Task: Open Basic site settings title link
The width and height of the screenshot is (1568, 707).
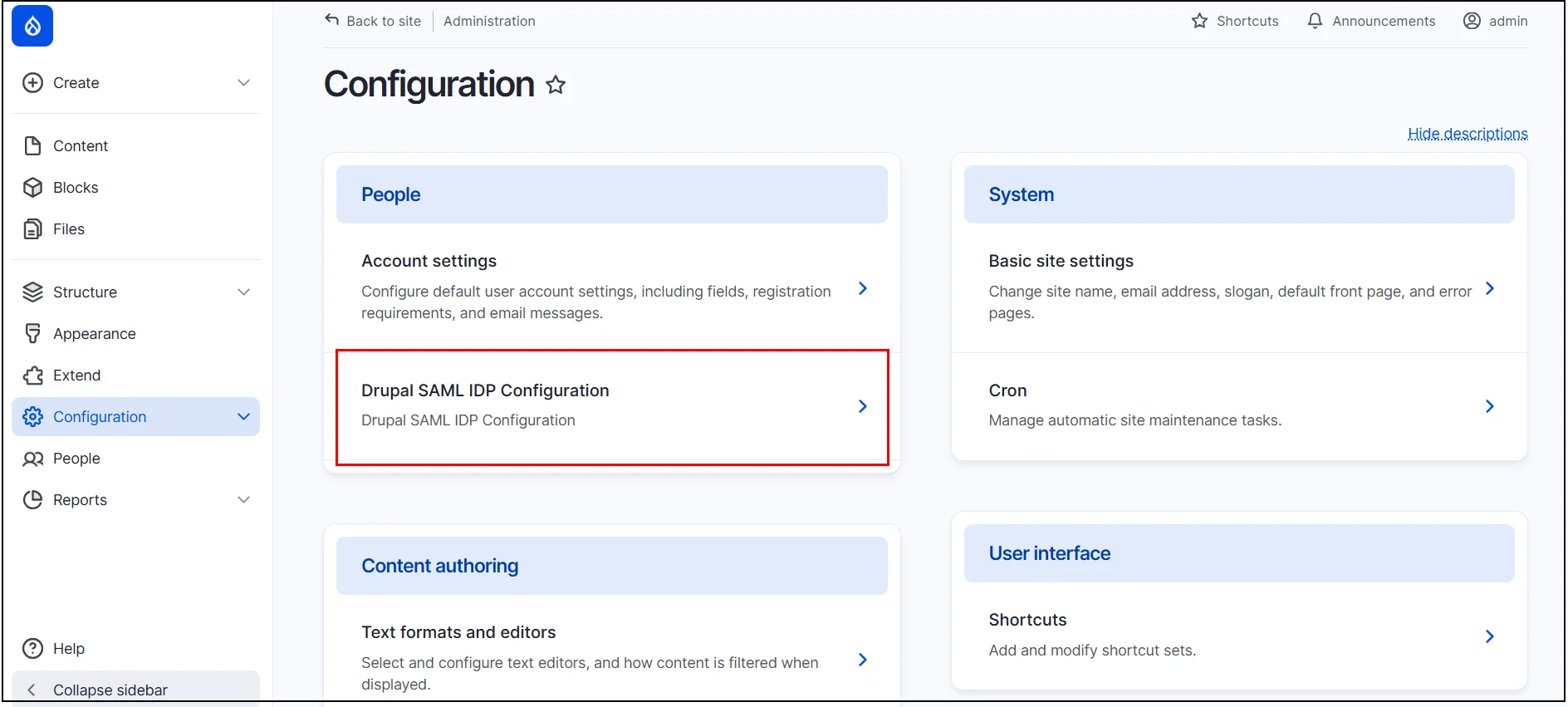Action: click(x=1061, y=261)
